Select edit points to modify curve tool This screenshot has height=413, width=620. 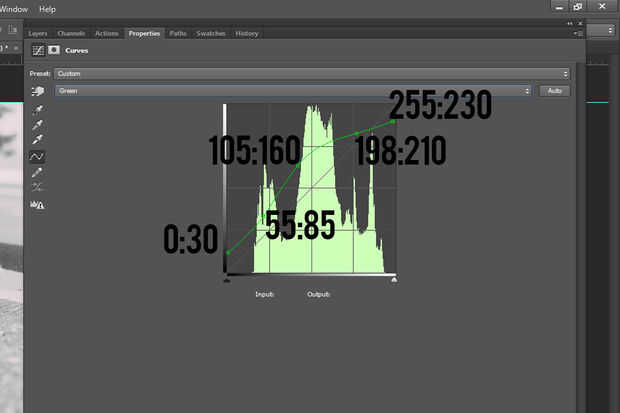click(x=37, y=157)
